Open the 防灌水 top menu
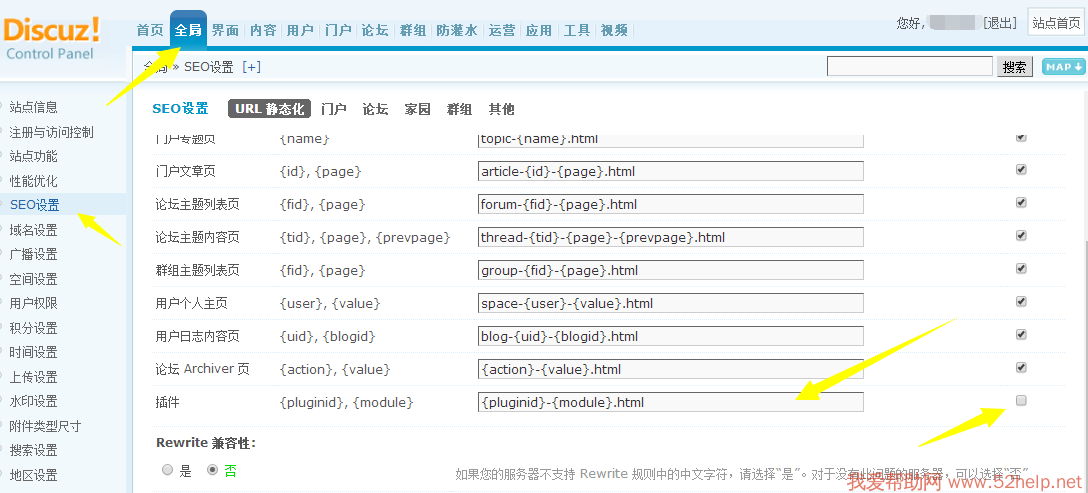1088x493 pixels. pos(456,30)
